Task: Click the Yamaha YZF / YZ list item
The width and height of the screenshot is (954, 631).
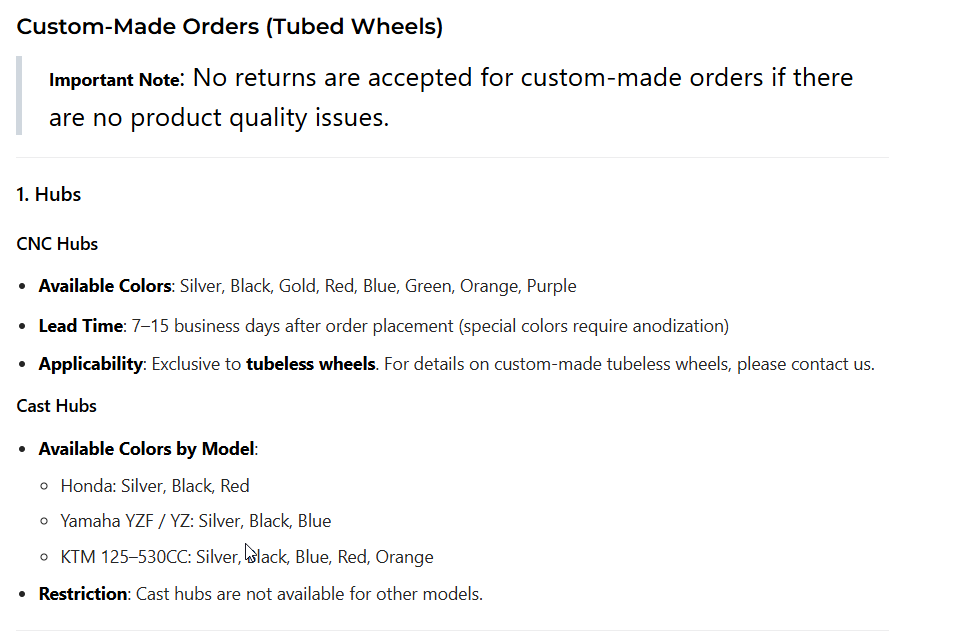Action: (196, 521)
